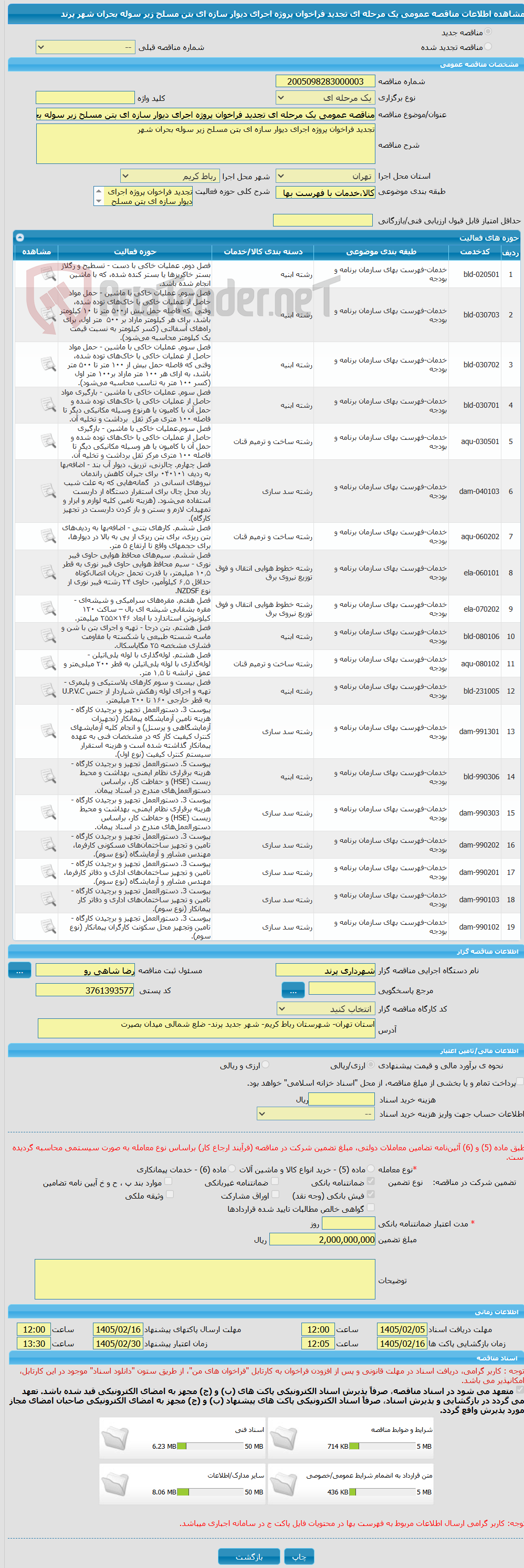Select ماده (6) خدمات پیمانکاری radio
The image size is (524, 1568).
pos(231,1169)
